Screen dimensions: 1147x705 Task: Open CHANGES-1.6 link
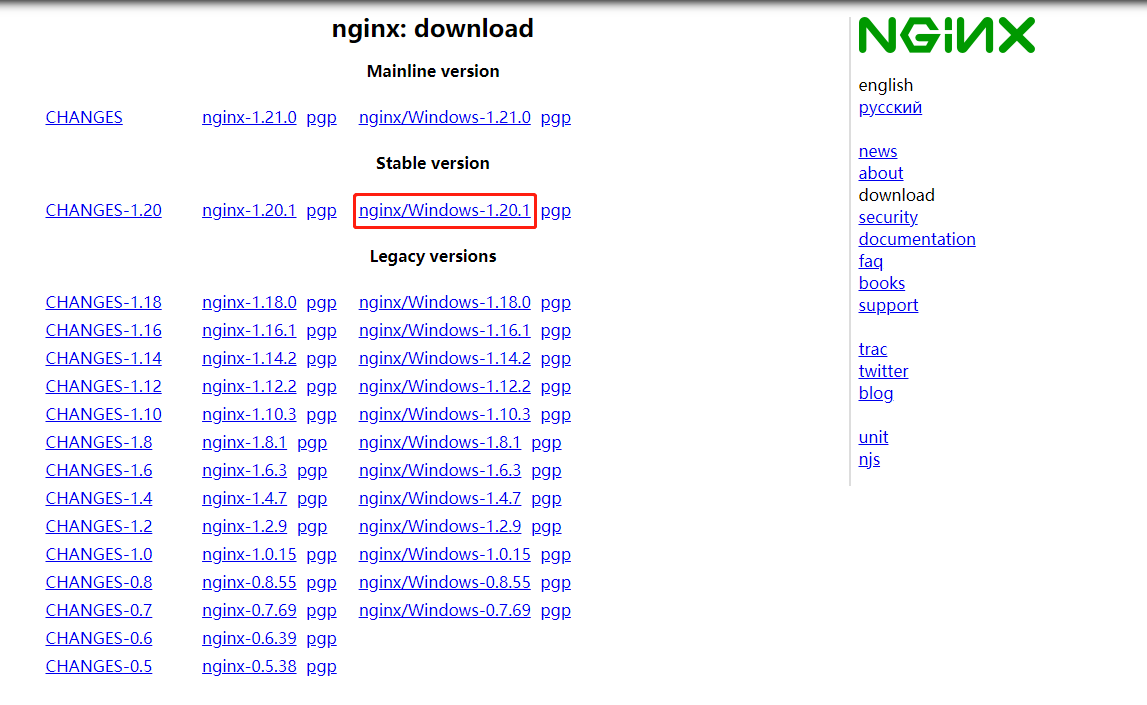(x=99, y=470)
